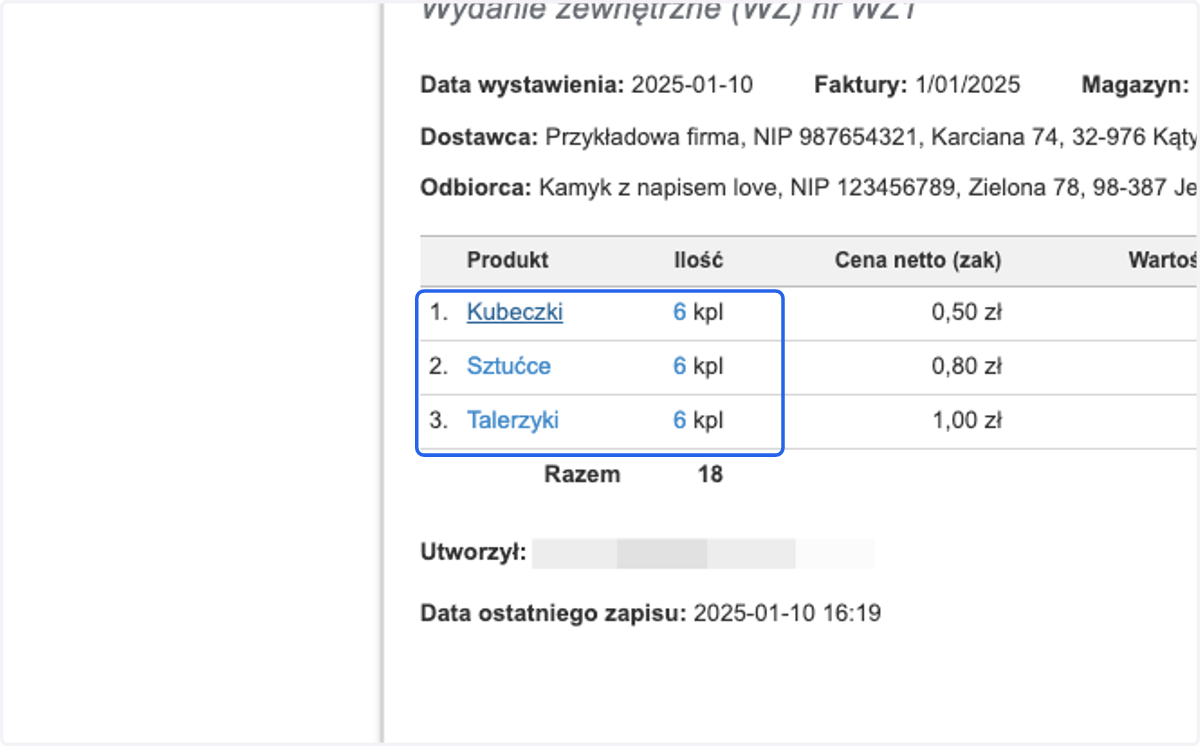Viewport: 1200px width, 746px height.
Task: Open the Sztućce product link
Action: tap(508, 366)
